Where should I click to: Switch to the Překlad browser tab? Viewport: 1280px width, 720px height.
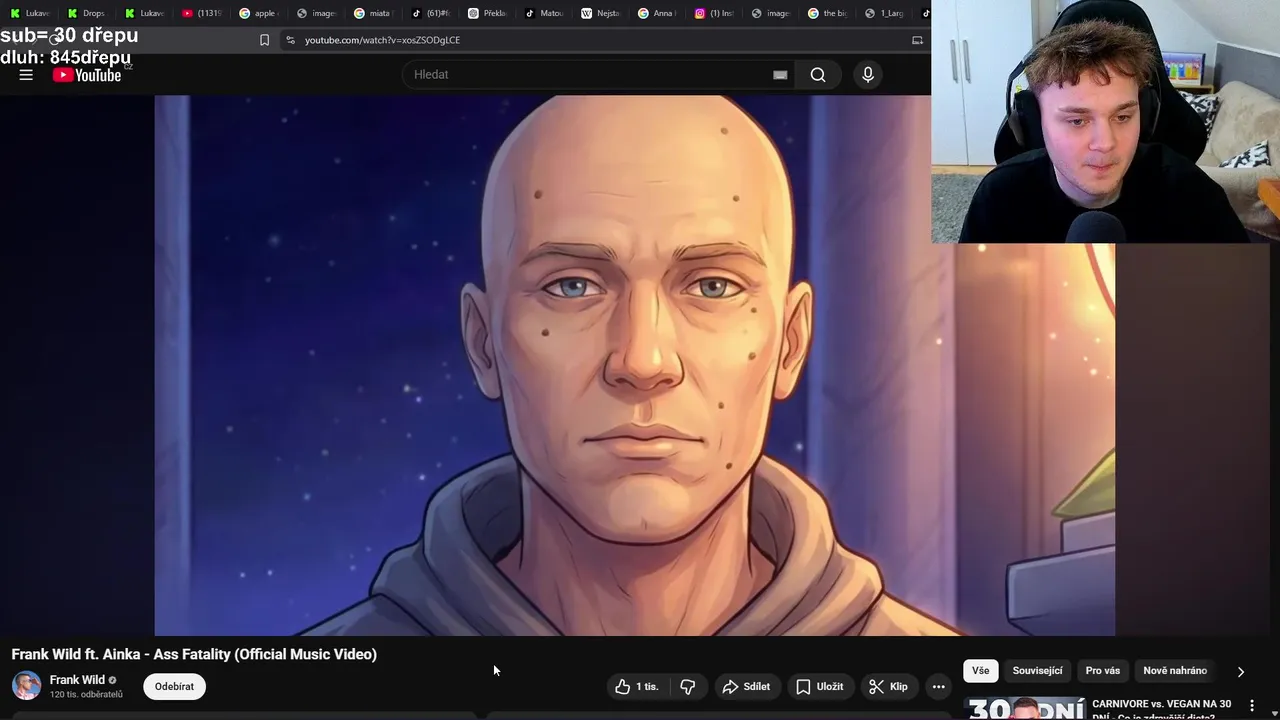pos(487,13)
